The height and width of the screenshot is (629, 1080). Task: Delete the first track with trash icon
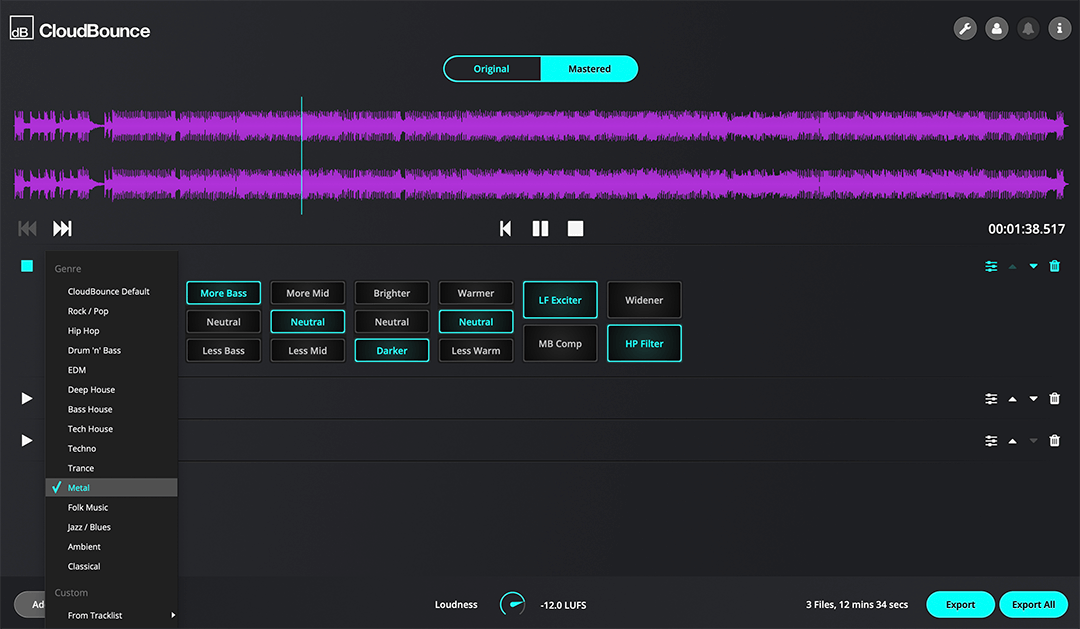pyautogui.click(x=1054, y=266)
